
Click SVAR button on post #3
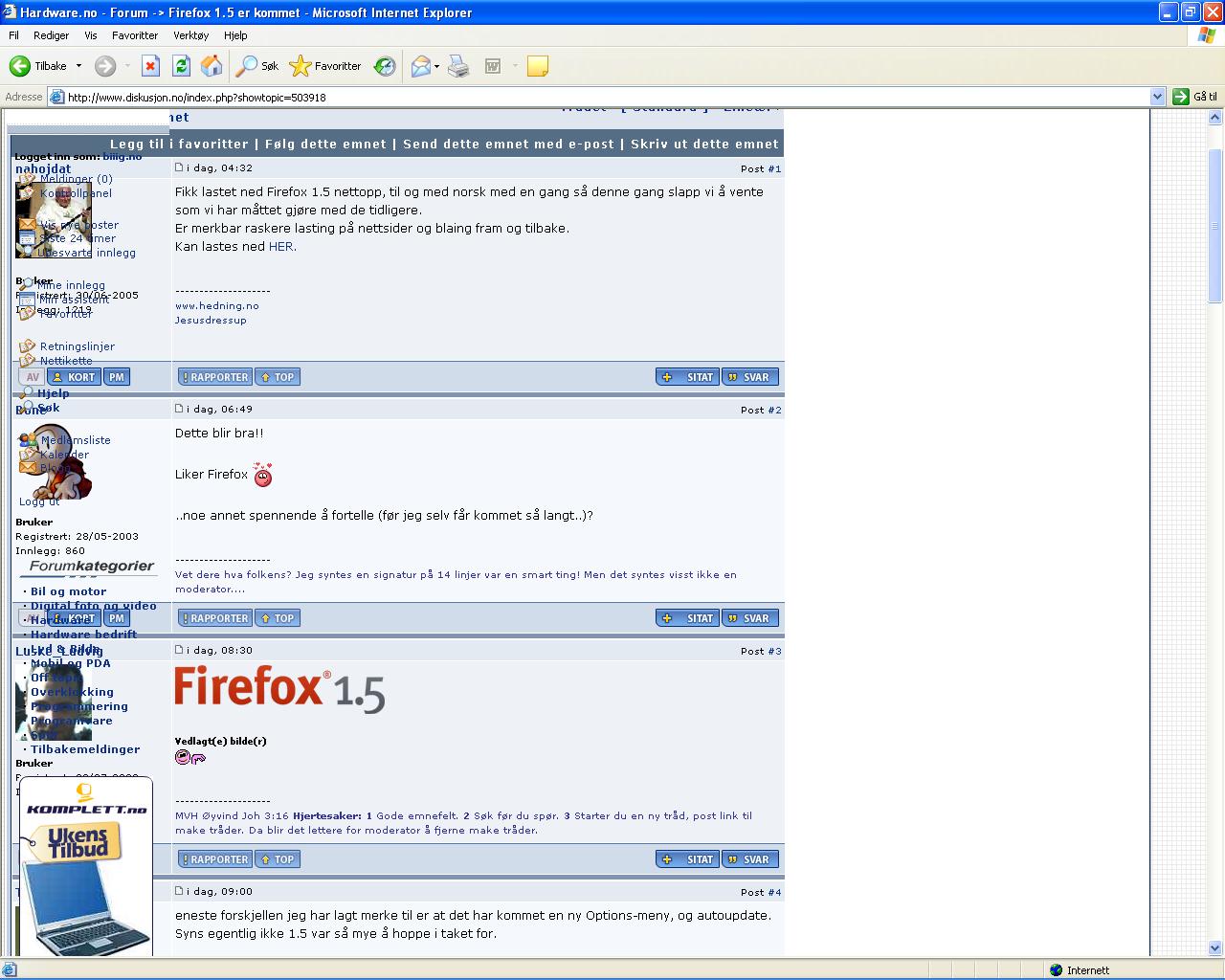pyautogui.click(x=751, y=859)
